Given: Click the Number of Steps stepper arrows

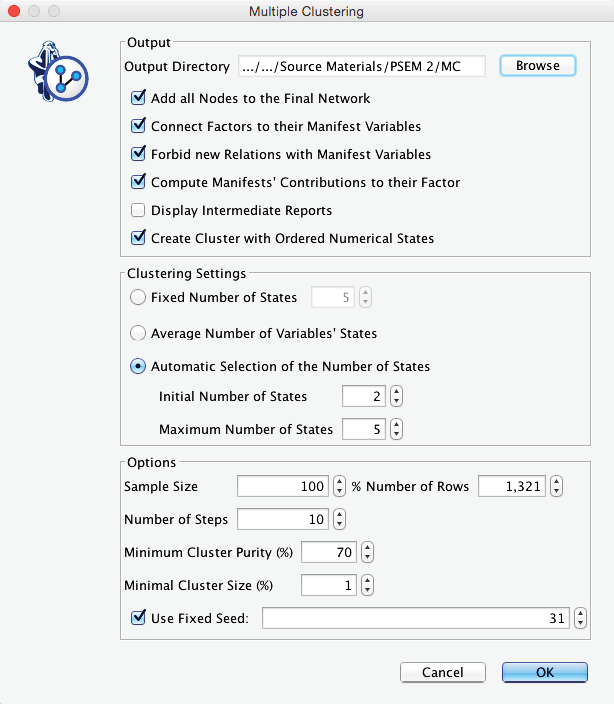Looking at the screenshot, I should (x=339, y=520).
